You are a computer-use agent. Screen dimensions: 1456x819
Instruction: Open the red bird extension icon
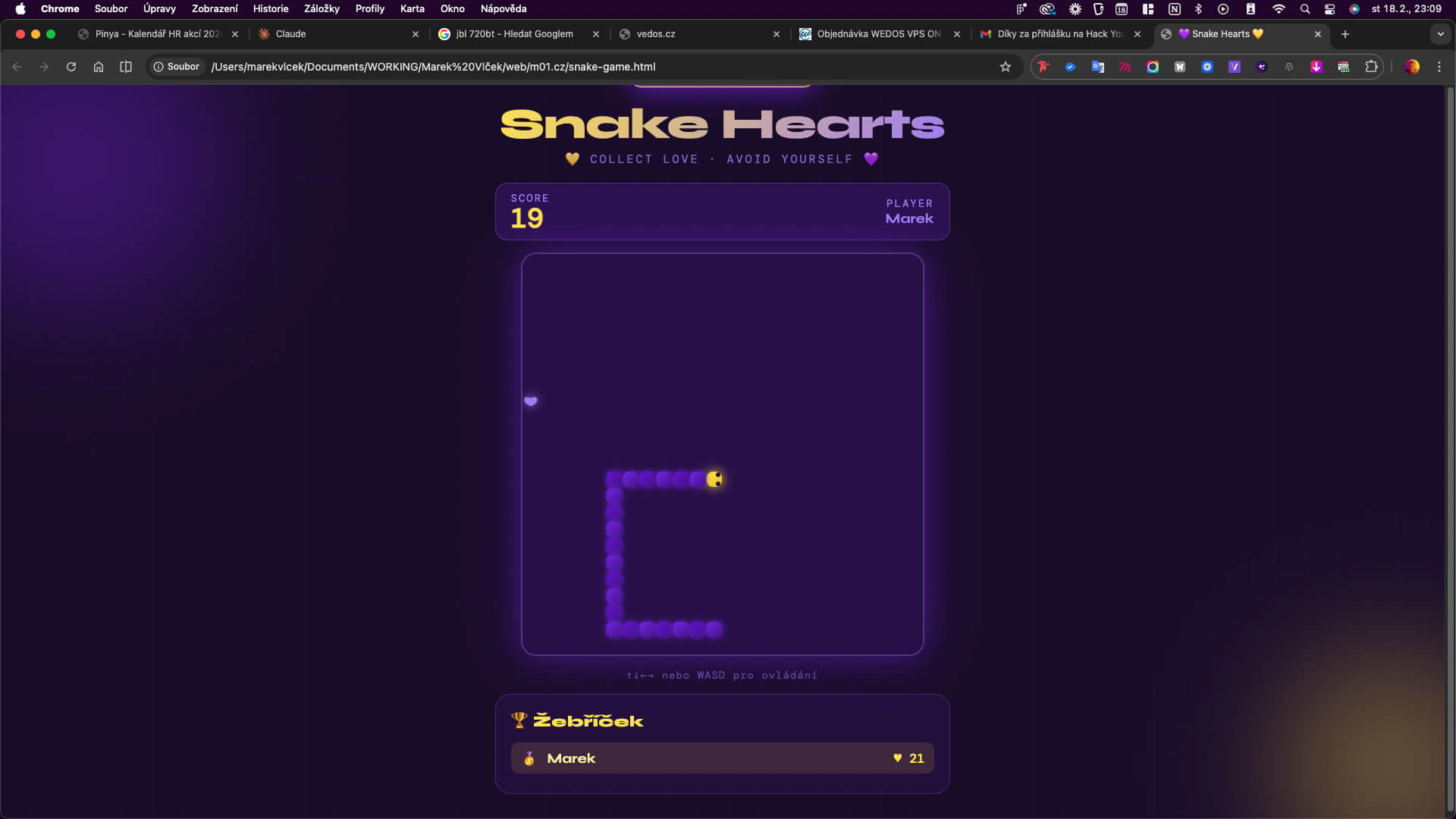(x=1043, y=67)
